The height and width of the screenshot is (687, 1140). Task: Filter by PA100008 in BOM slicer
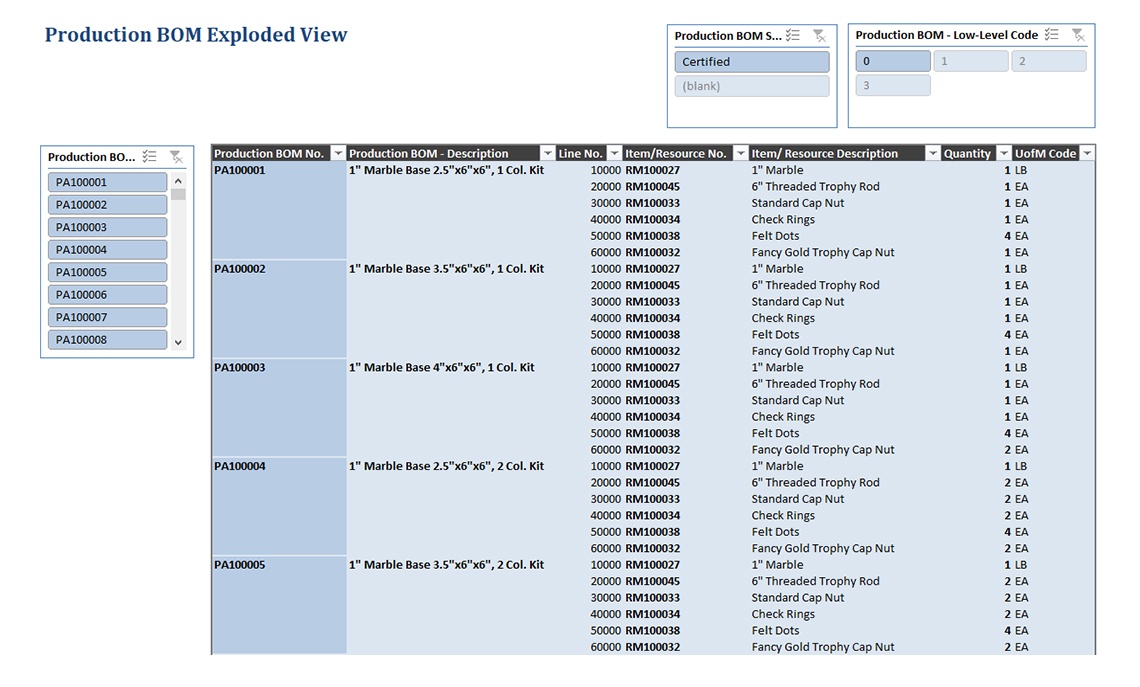(x=108, y=340)
